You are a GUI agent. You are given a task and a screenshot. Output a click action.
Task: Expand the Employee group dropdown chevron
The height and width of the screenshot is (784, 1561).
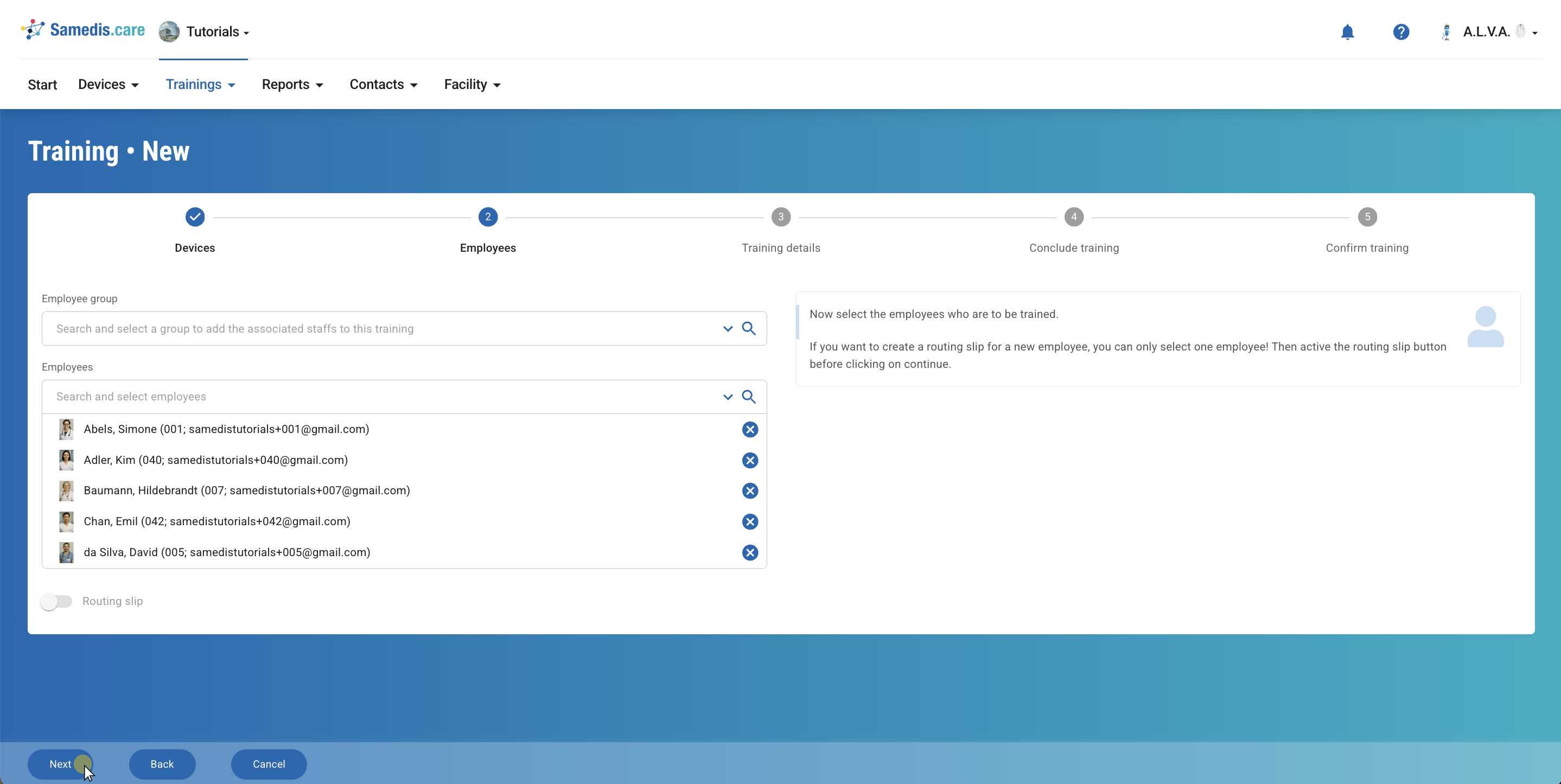point(727,328)
